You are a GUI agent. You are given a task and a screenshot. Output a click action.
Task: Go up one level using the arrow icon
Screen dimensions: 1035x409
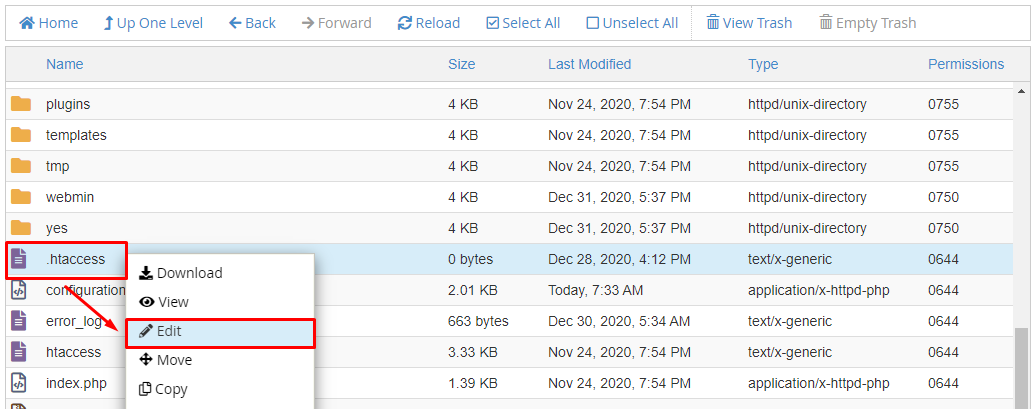(108, 23)
